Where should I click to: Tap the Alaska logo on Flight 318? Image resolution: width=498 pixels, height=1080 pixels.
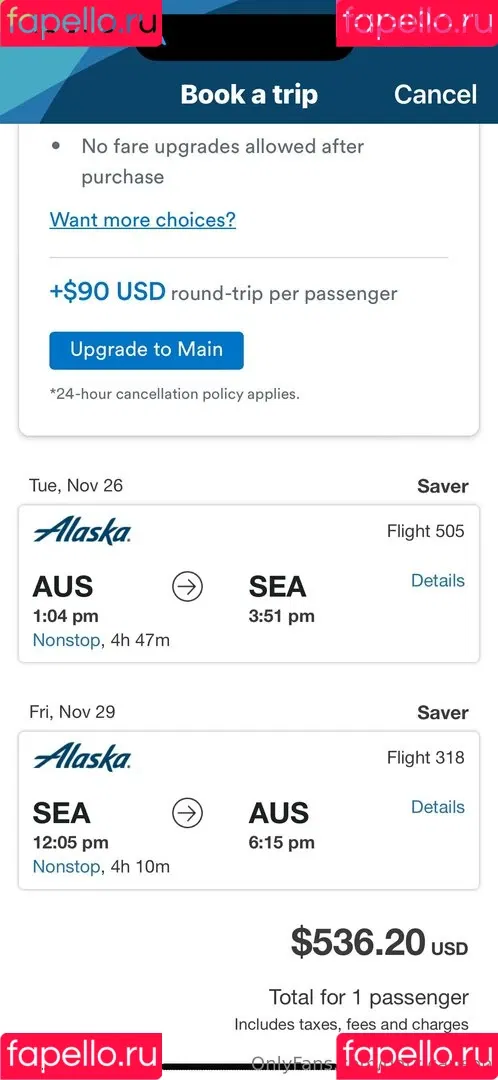coord(82,758)
